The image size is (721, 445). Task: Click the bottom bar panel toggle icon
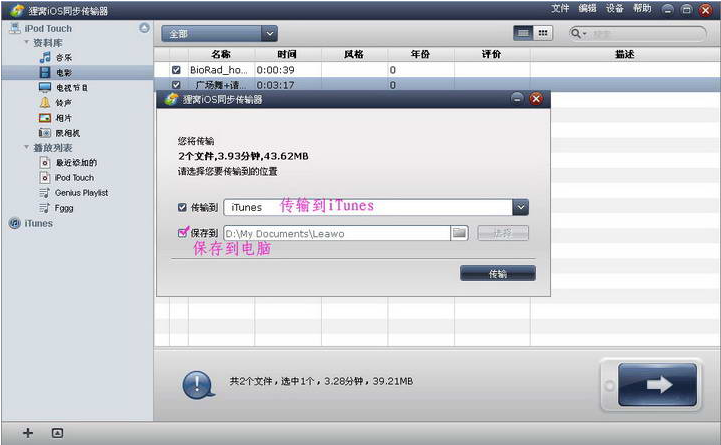(x=57, y=433)
